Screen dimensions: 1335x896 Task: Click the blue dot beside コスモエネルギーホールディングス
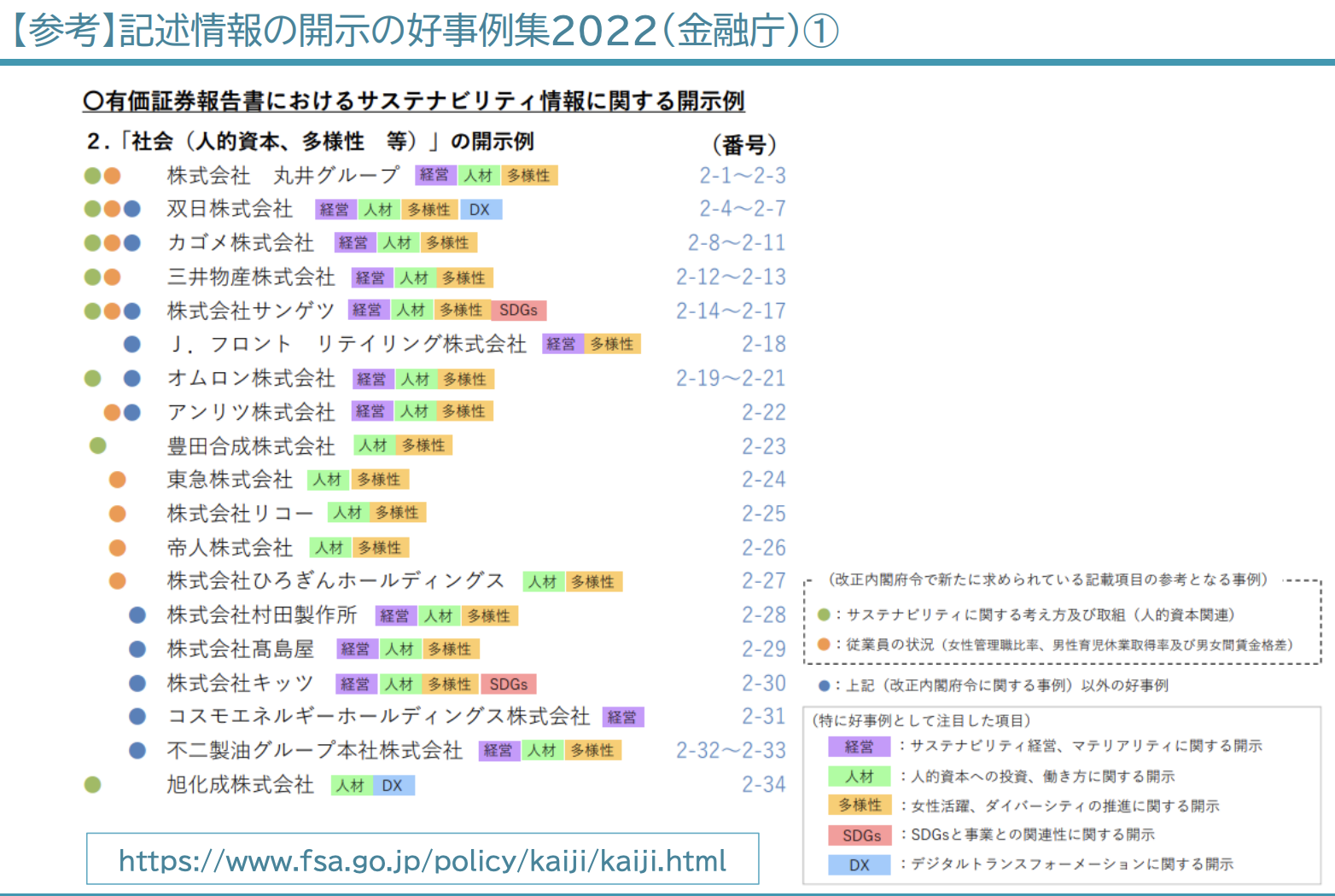(x=137, y=717)
